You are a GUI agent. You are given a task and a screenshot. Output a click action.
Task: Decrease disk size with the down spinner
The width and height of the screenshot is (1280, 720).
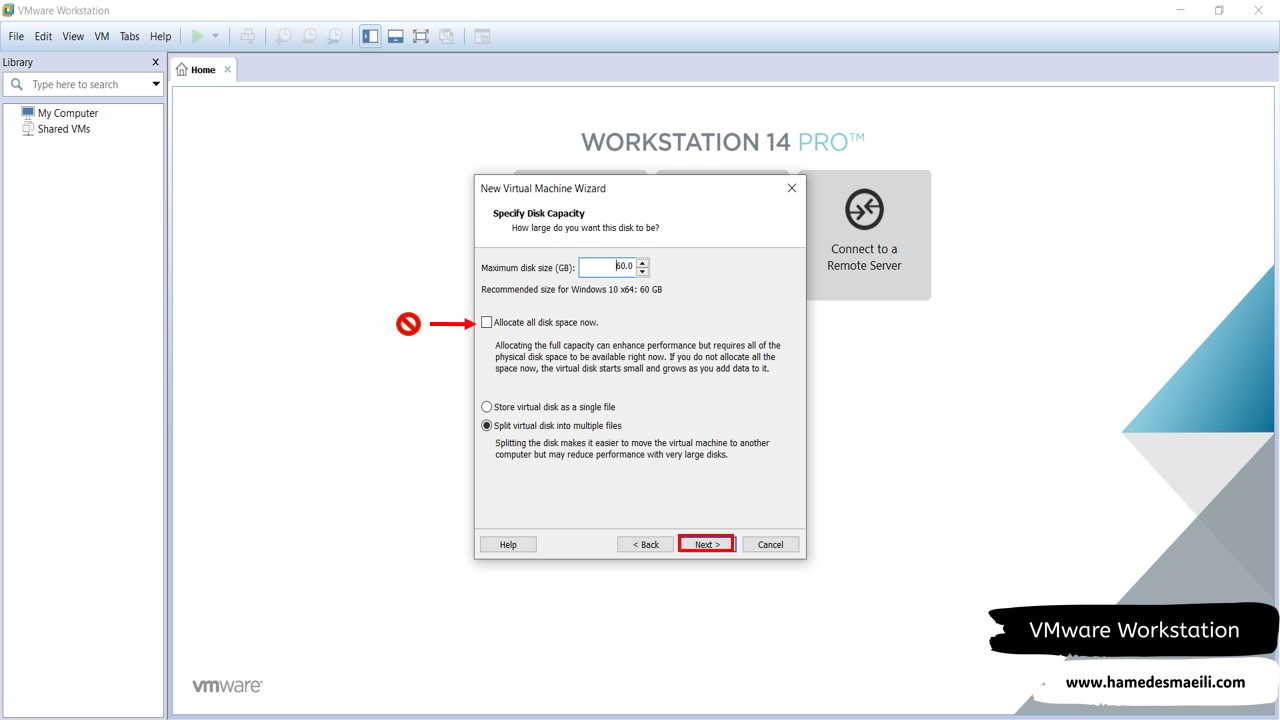[x=643, y=272]
